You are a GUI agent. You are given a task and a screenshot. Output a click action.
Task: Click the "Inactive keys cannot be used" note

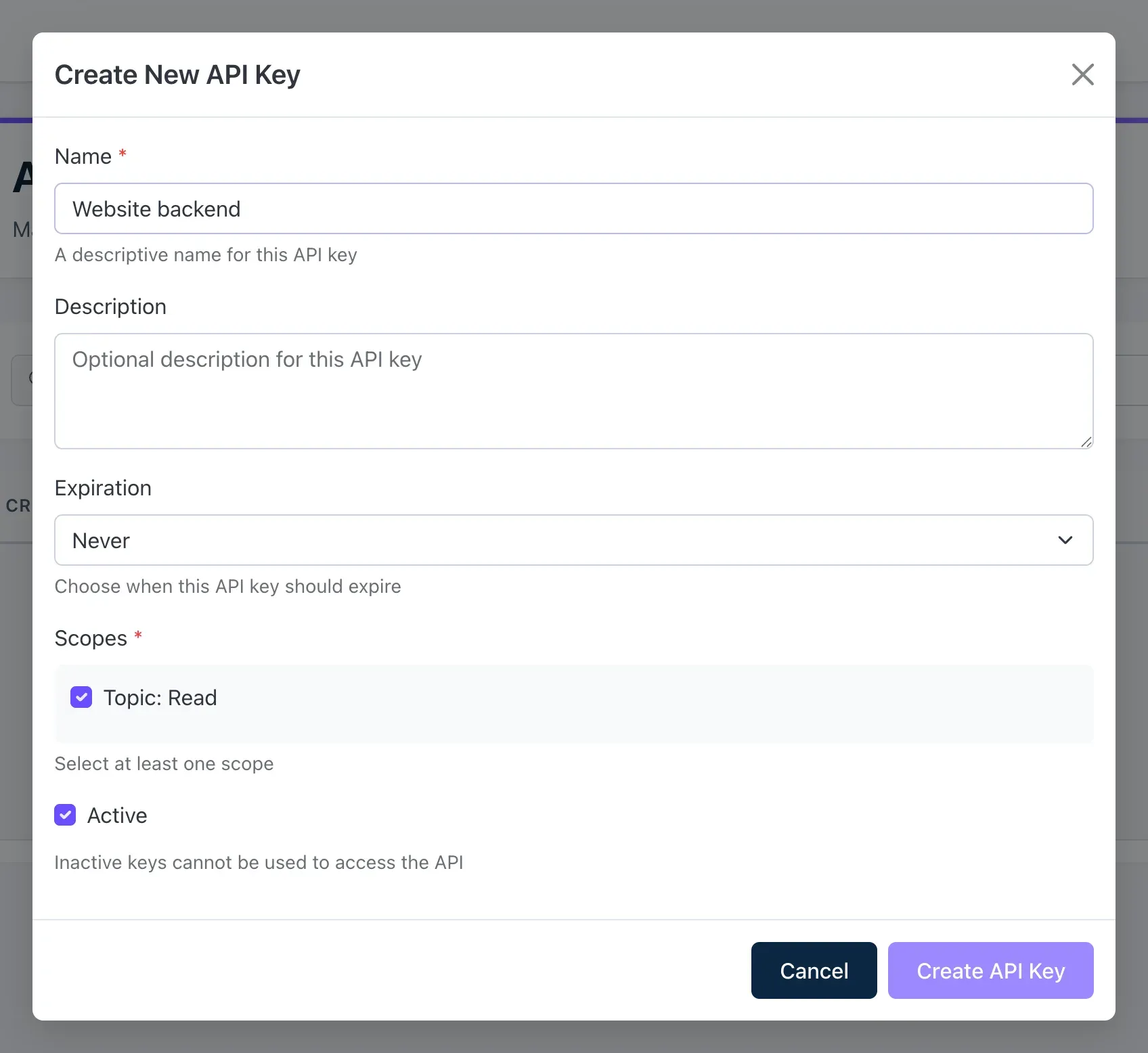point(259,862)
